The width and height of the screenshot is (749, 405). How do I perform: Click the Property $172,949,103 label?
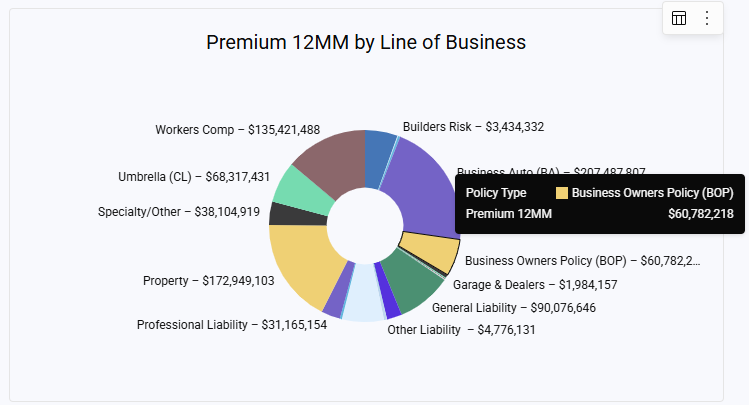tap(208, 281)
